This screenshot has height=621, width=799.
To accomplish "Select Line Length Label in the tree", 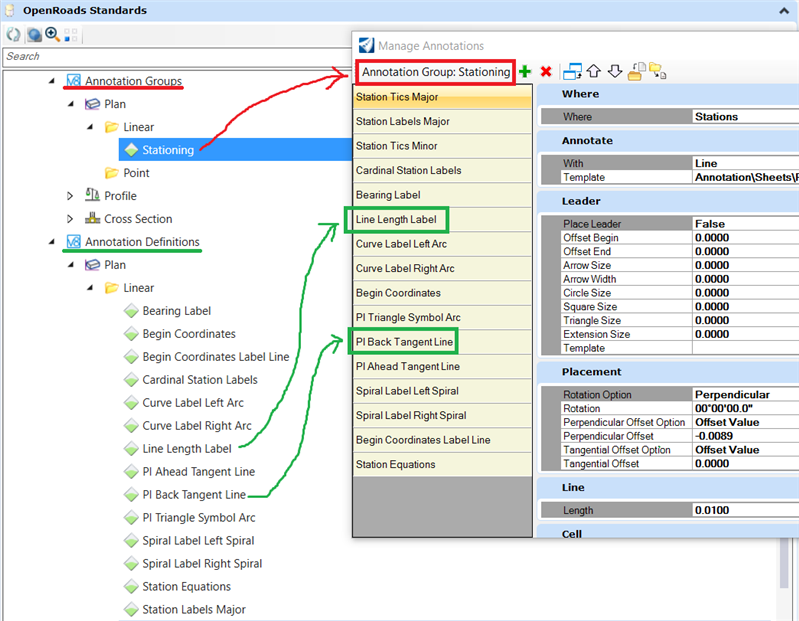I will [187, 449].
